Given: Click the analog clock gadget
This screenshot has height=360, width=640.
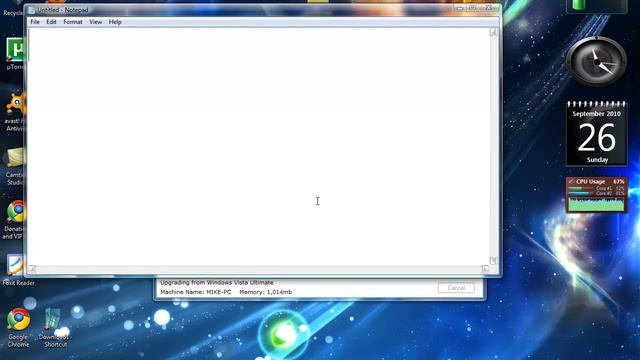Looking at the screenshot, I should [596, 62].
